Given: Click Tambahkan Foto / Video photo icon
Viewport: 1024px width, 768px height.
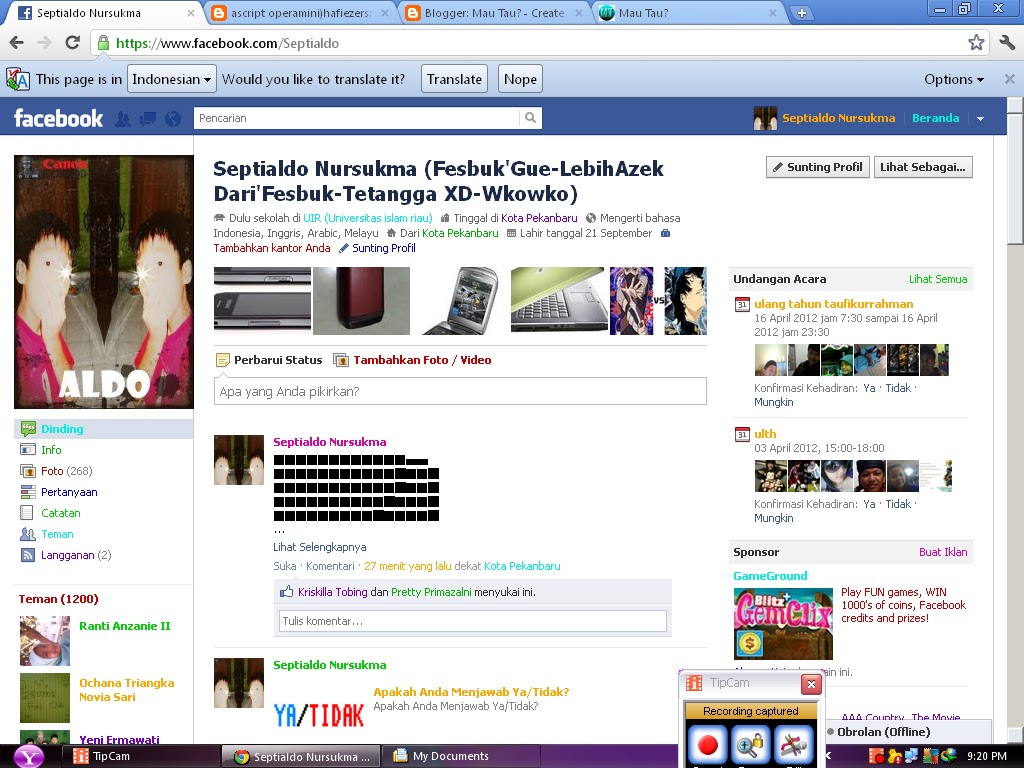Looking at the screenshot, I should 340,360.
